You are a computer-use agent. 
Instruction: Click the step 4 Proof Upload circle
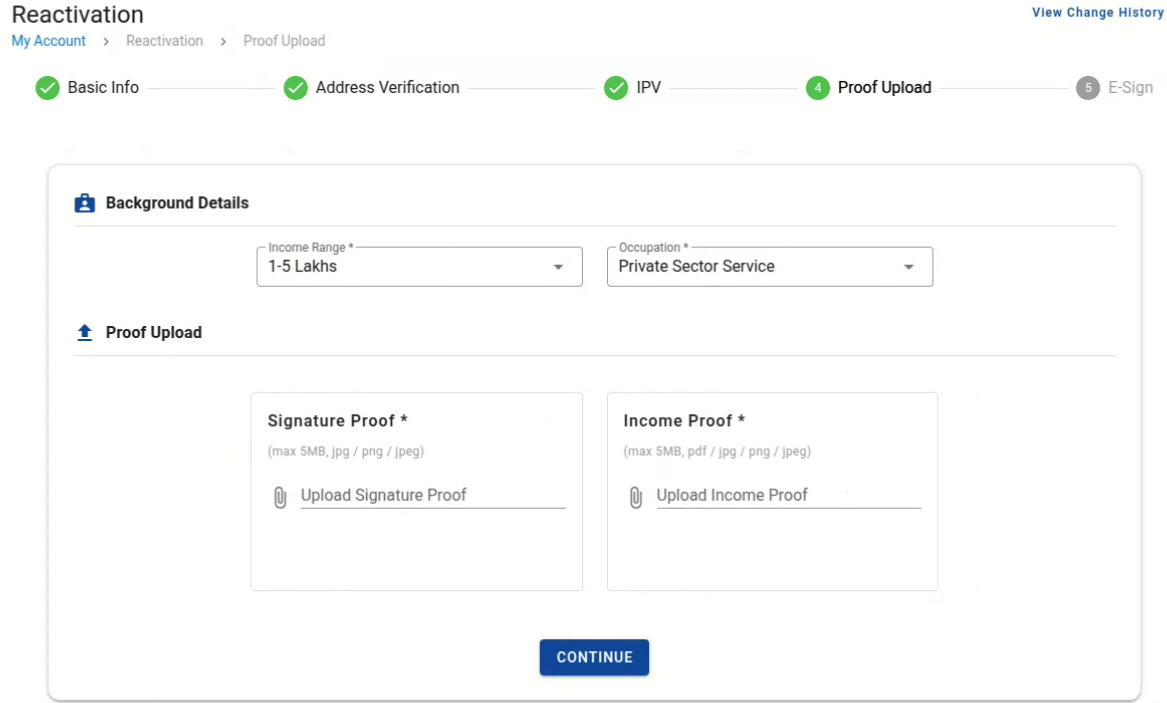(x=818, y=88)
